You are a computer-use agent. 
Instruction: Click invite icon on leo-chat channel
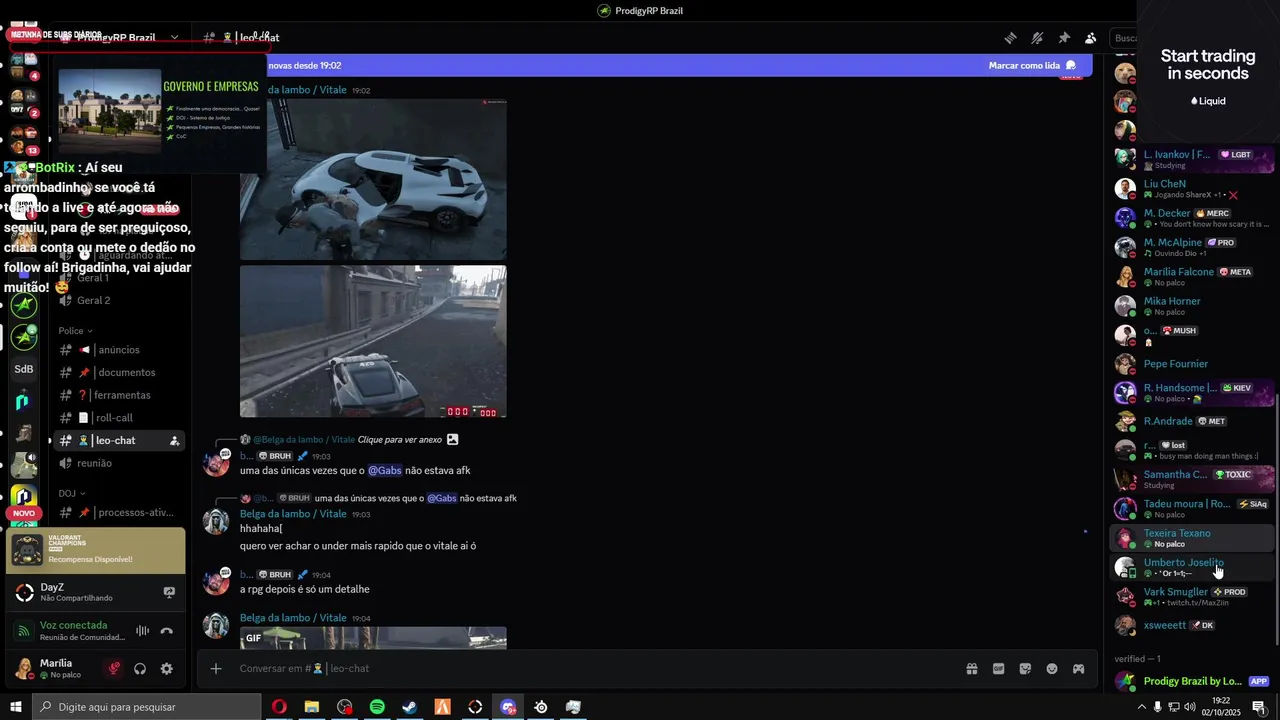pos(174,441)
